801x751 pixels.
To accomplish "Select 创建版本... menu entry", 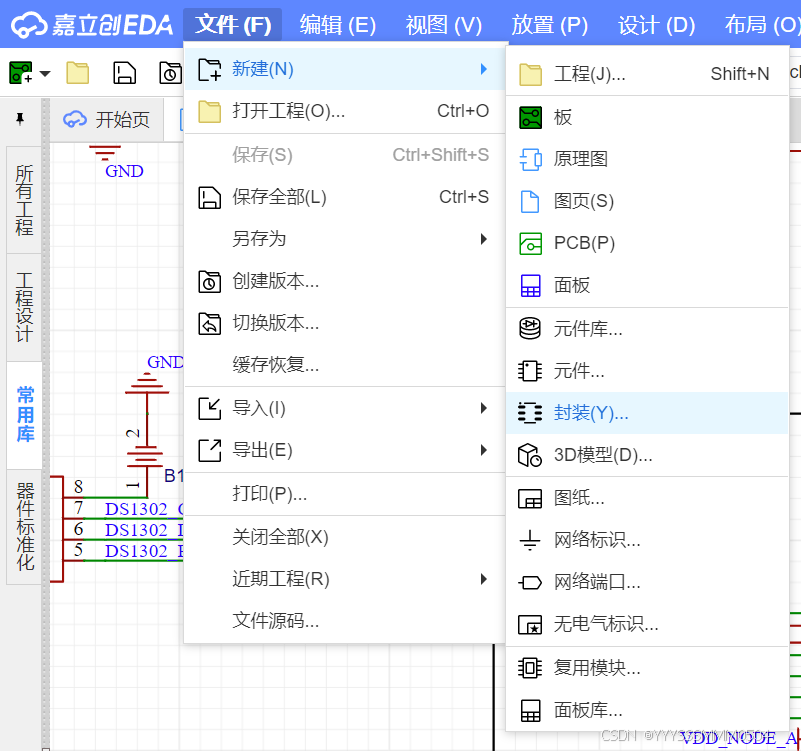I will (344, 281).
